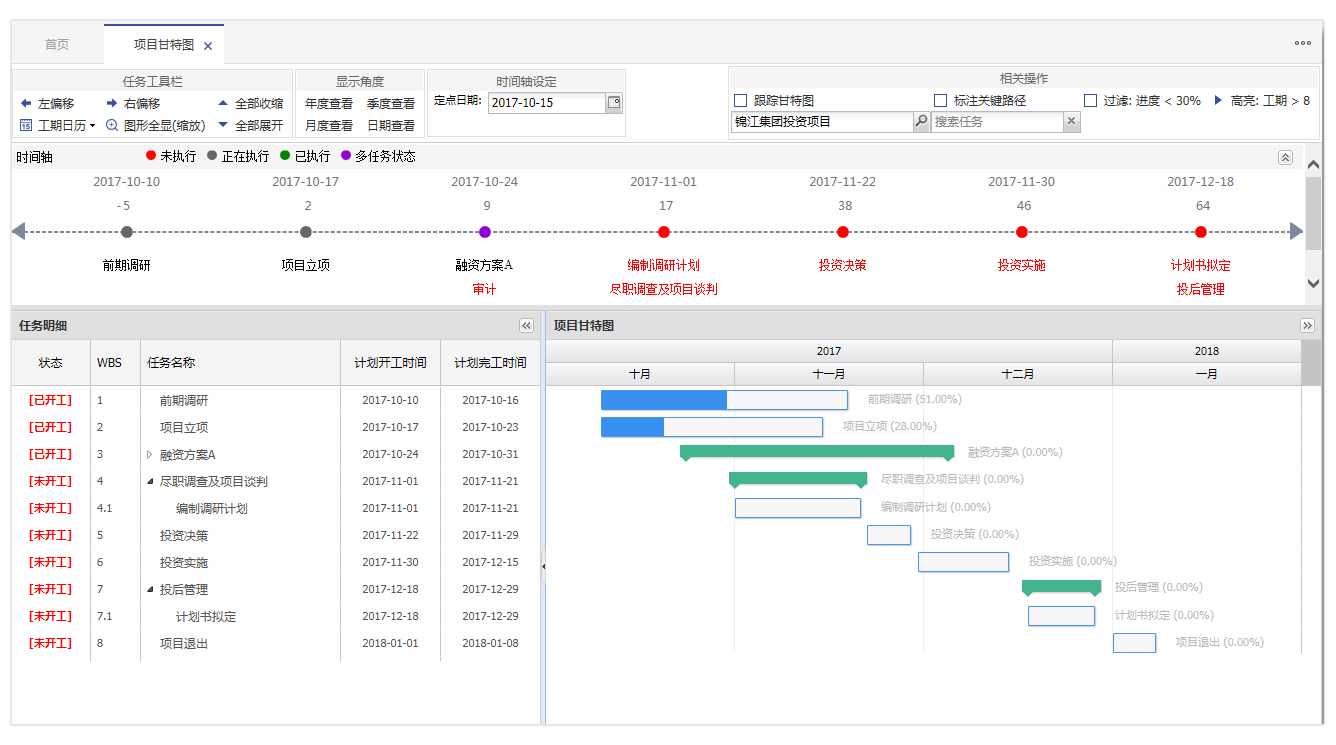Click the right offset (右偏移) arrow icon
1336x745 pixels.
pyautogui.click(x=112, y=103)
